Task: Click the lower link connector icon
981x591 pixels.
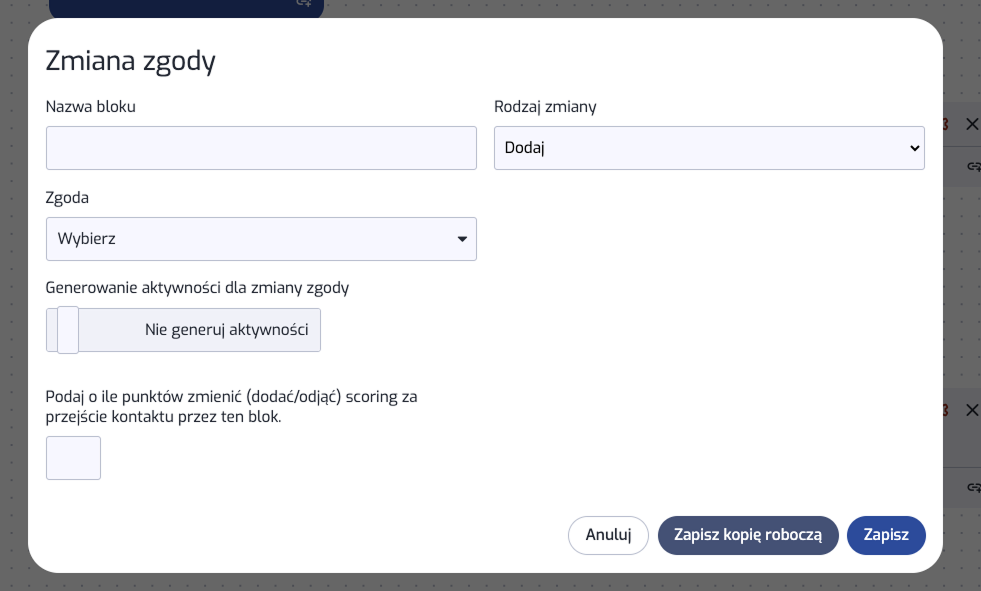Action: 973,488
